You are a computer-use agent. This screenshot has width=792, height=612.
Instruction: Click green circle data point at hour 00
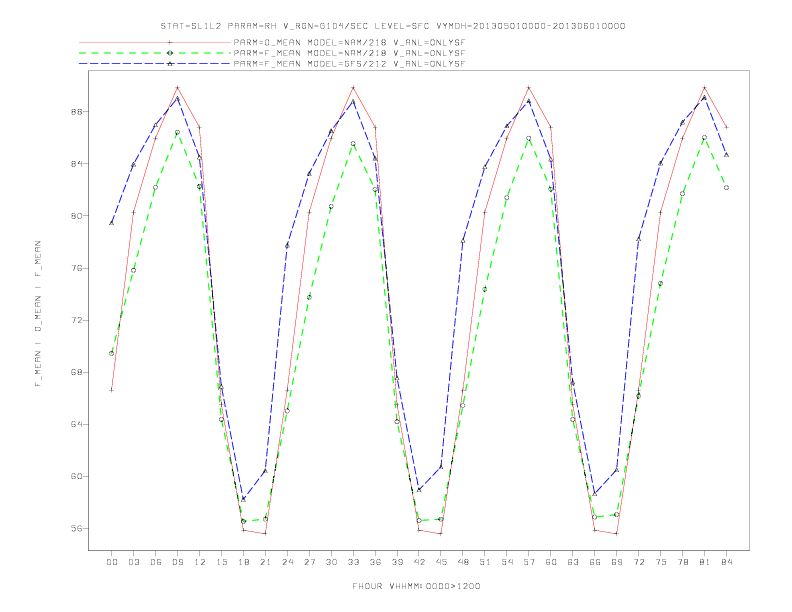pos(112,353)
